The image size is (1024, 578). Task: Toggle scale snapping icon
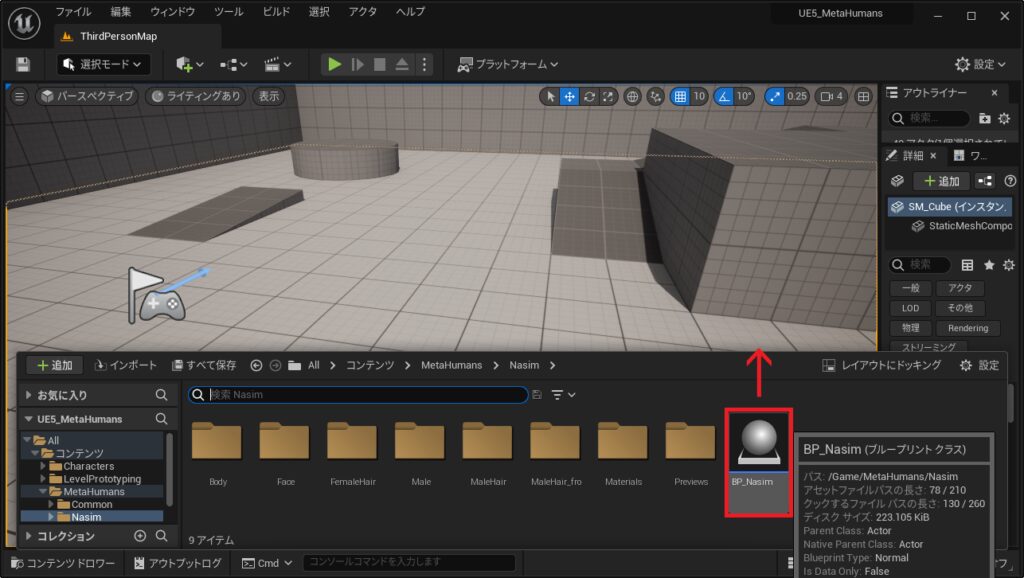point(775,97)
